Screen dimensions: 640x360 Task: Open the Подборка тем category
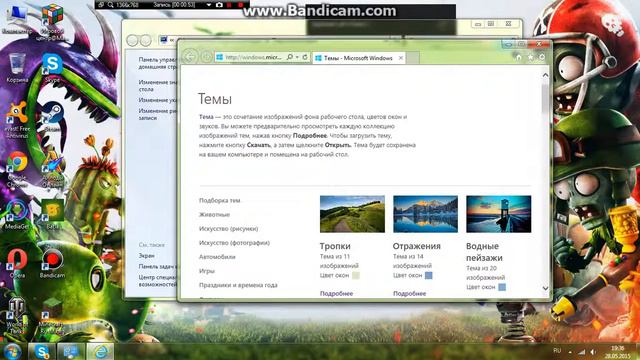point(220,200)
